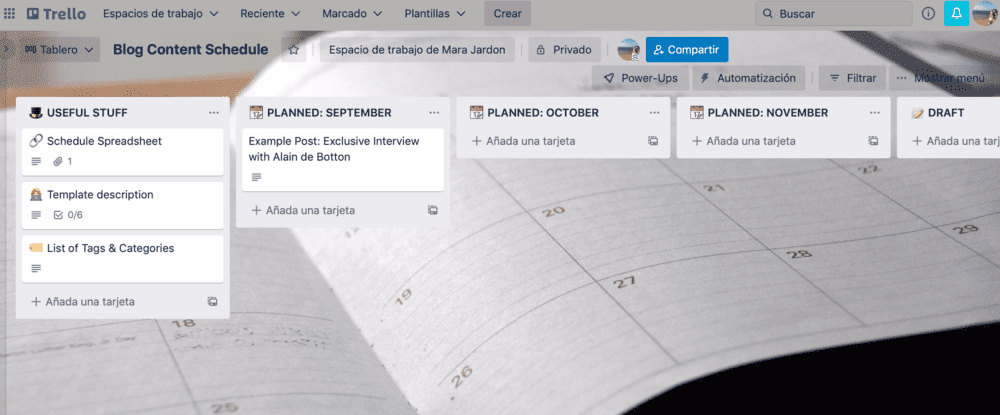The width and height of the screenshot is (1000, 415).
Task: Open the Filtrar cards option
Action: click(853, 78)
